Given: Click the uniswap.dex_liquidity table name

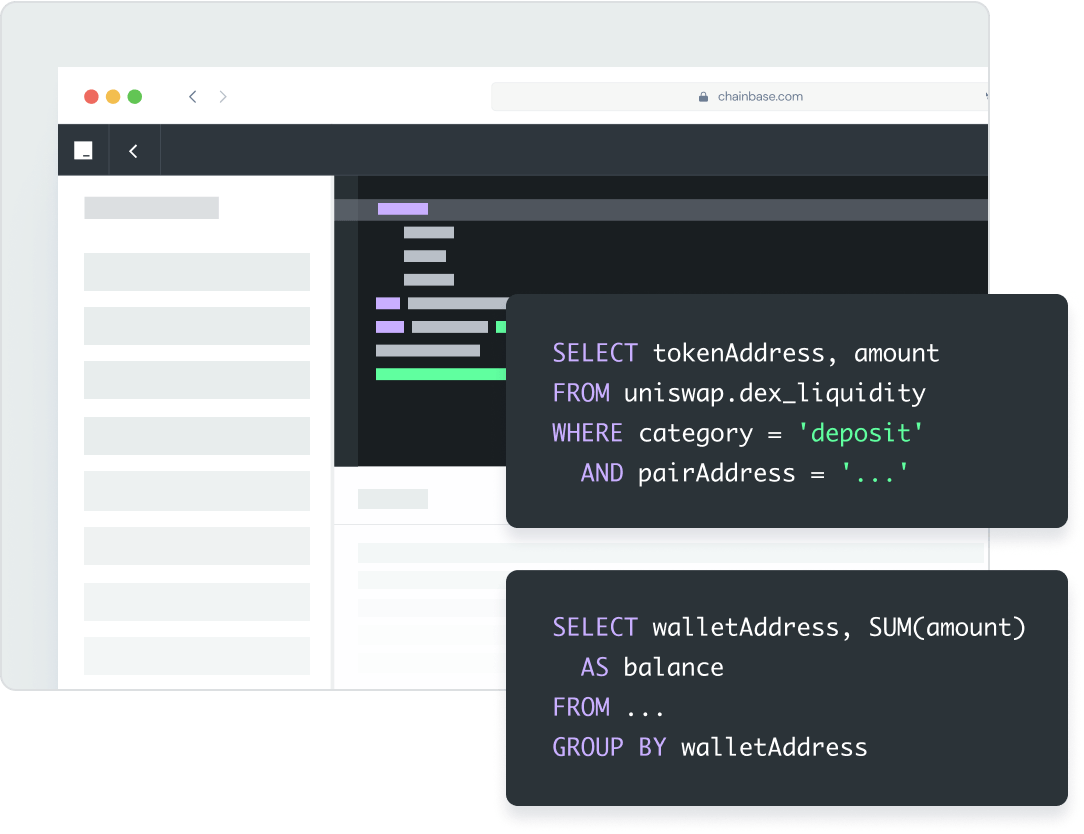Looking at the screenshot, I should click(x=775, y=393).
